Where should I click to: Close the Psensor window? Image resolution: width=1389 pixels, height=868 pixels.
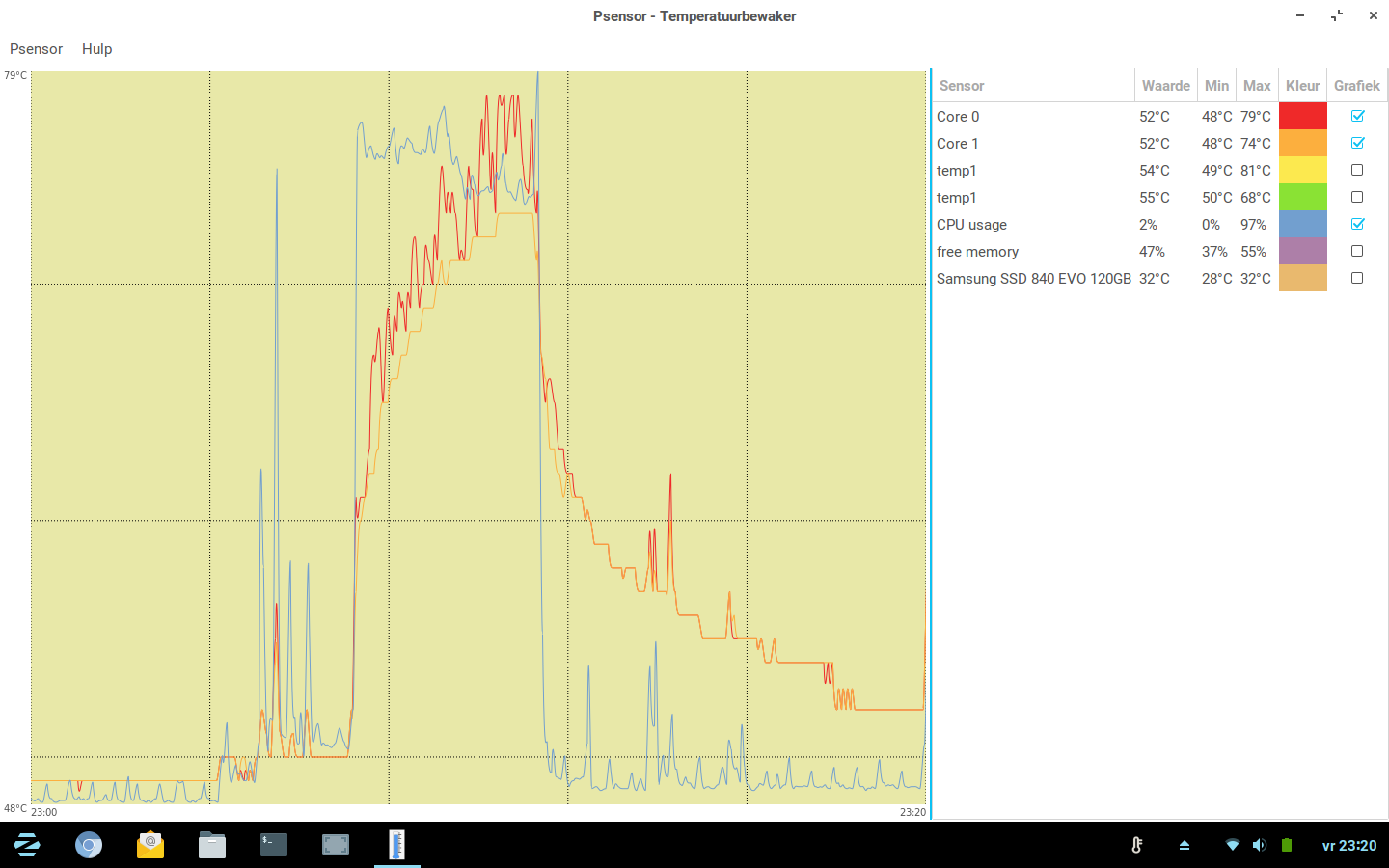point(1374,15)
